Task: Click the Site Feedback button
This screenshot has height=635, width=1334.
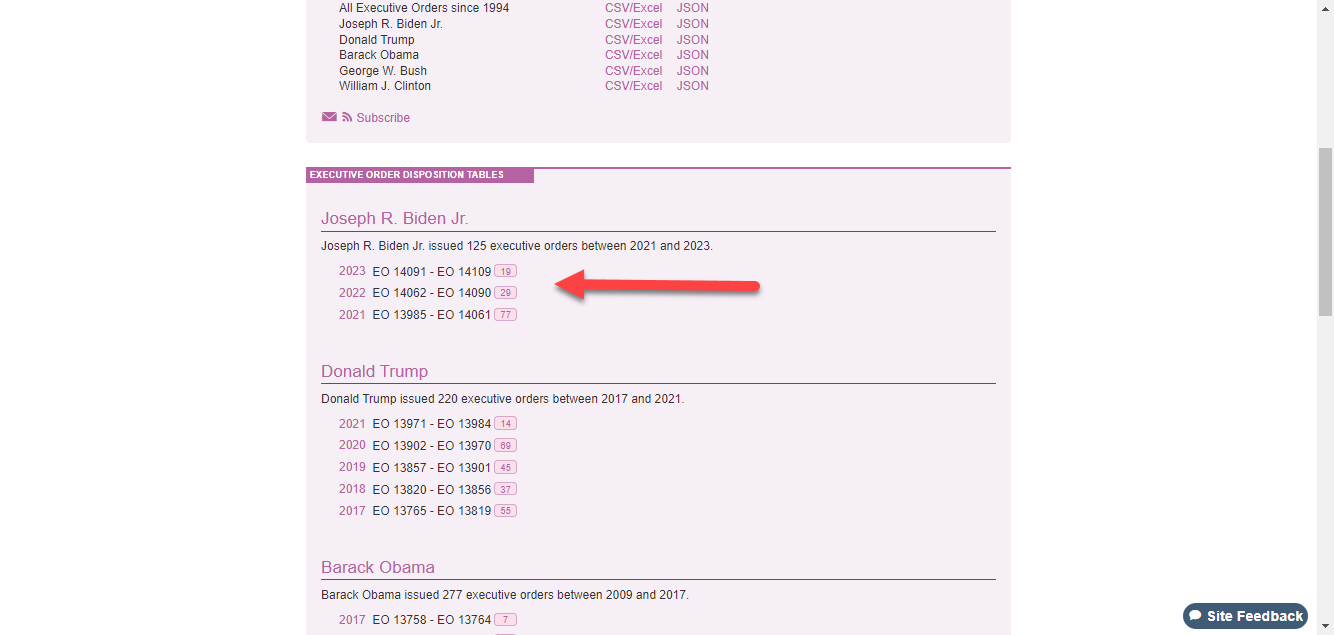Action: click(x=1245, y=616)
